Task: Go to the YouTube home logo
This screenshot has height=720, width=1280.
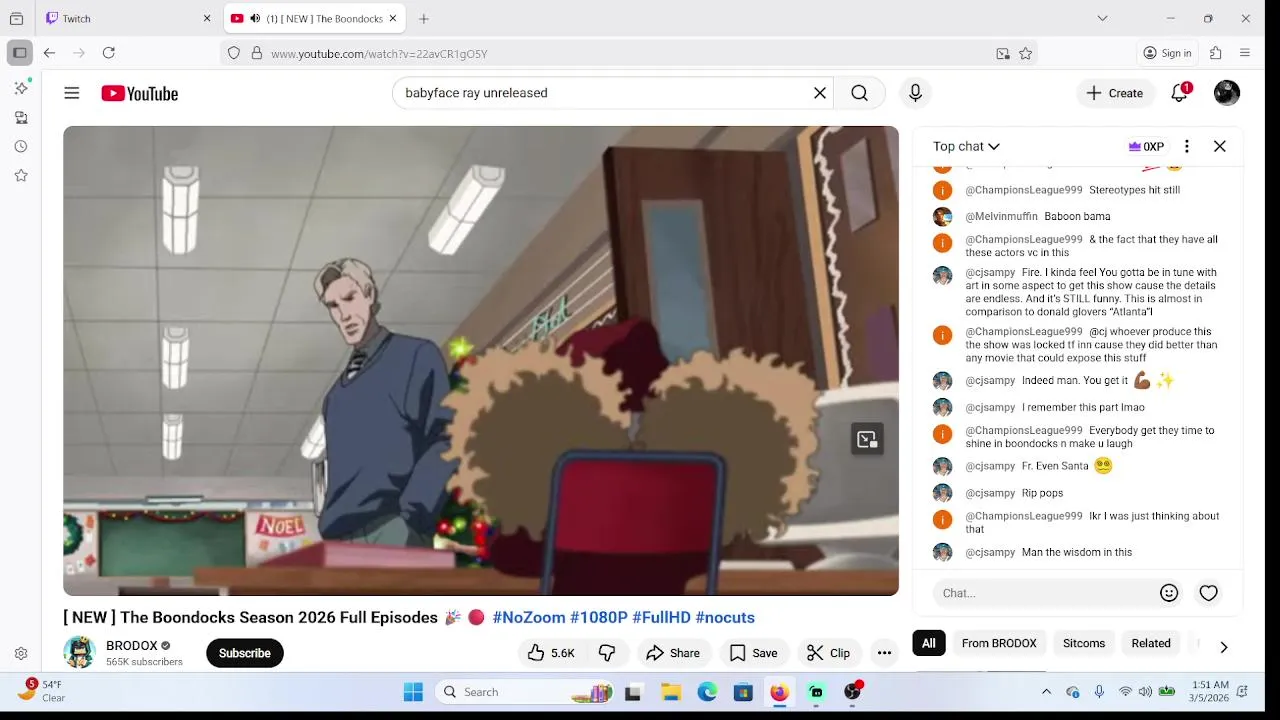Action: [139, 93]
